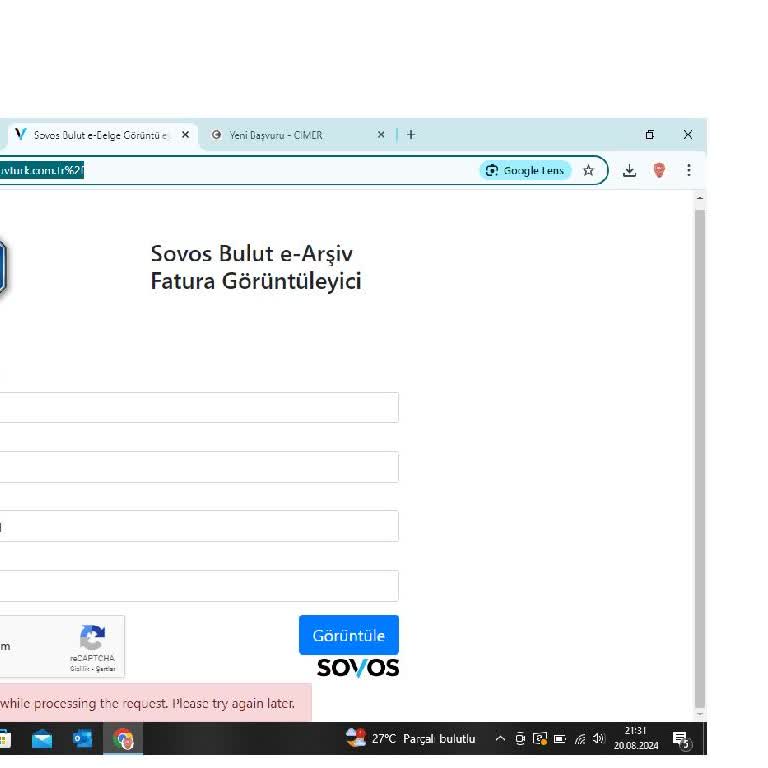Open the notification center icon
This screenshot has width=768, height=768.
click(681, 739)
